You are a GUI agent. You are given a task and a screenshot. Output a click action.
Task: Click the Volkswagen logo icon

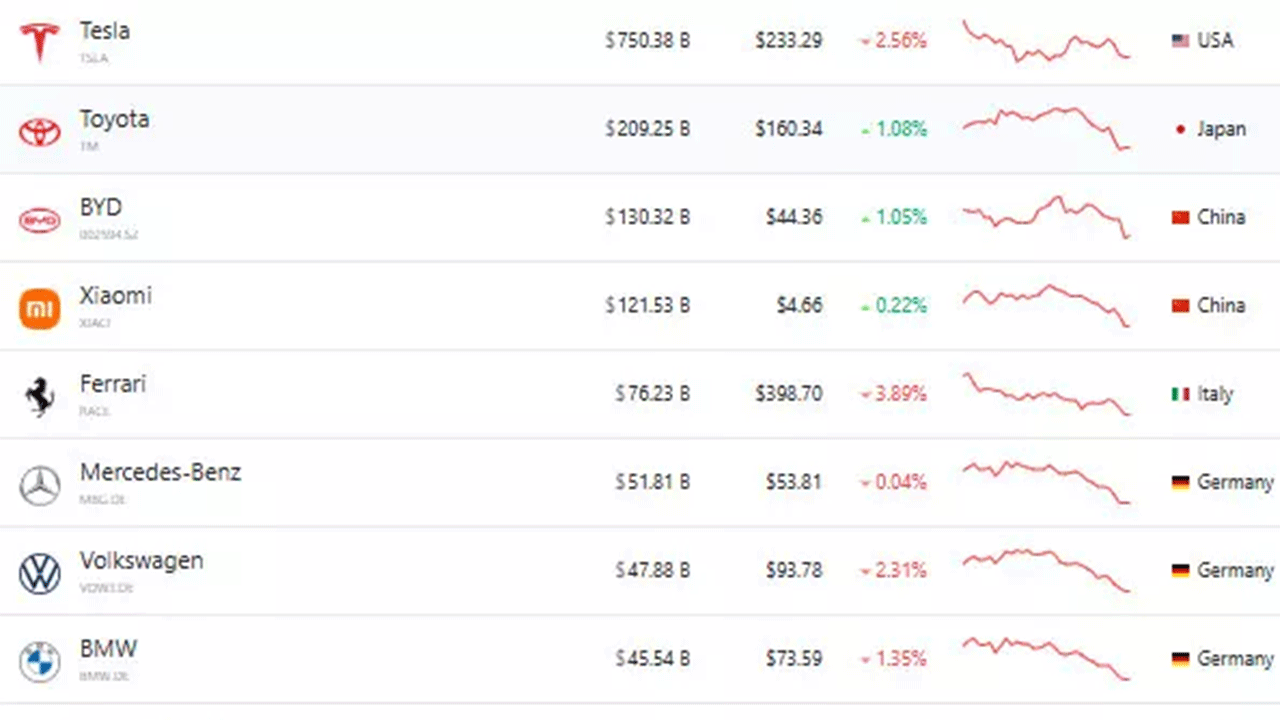[40, 573]
